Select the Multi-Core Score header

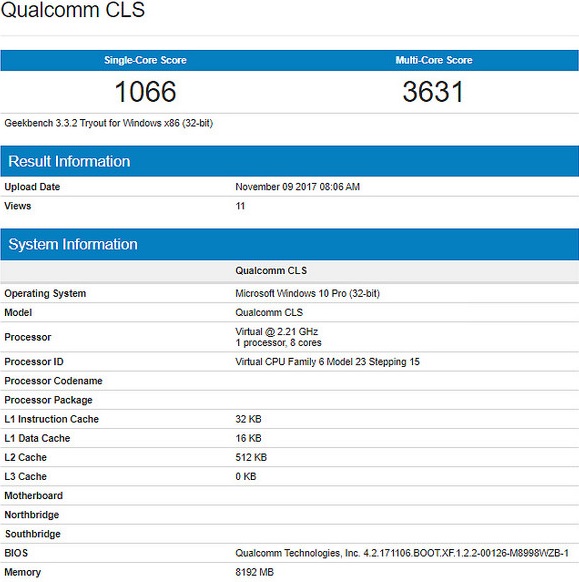pos(434,60)
